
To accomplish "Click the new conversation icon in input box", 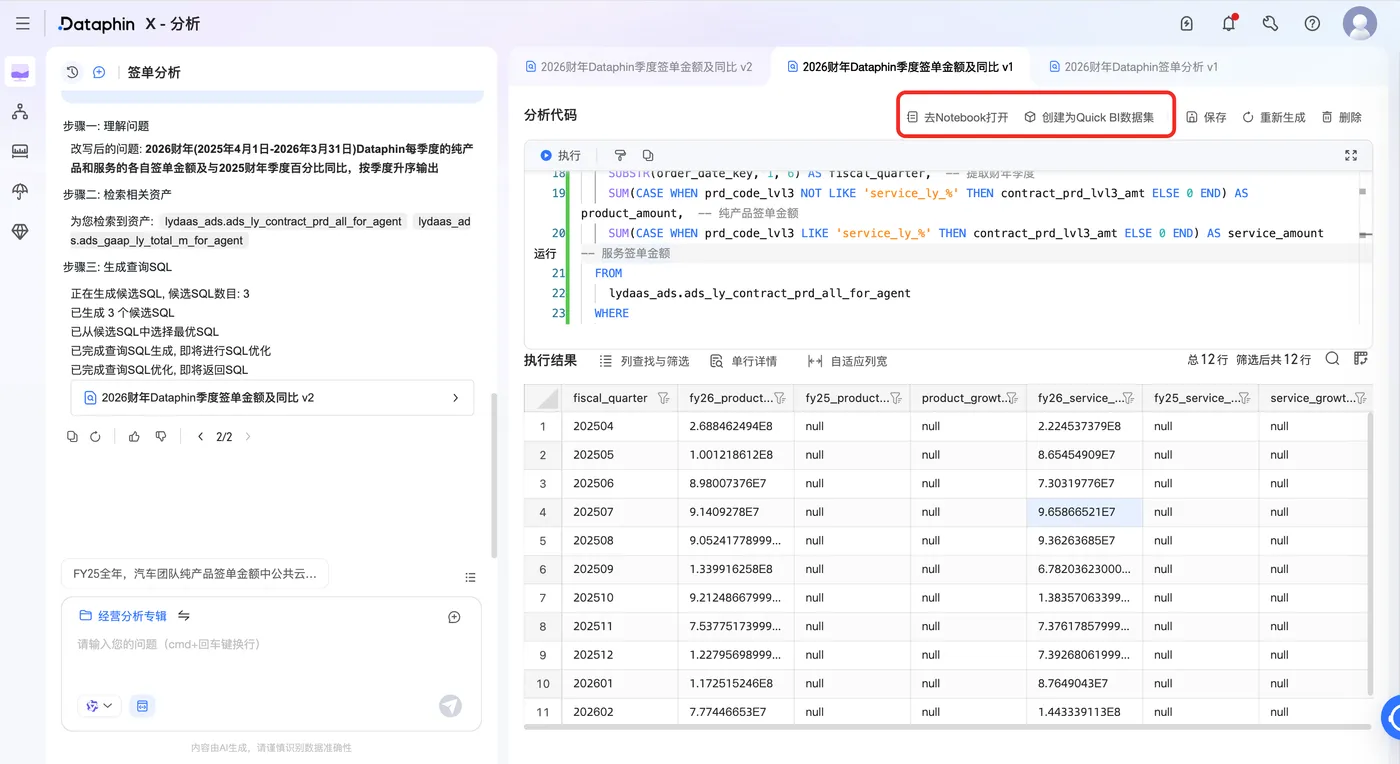I will coord(454,617).
